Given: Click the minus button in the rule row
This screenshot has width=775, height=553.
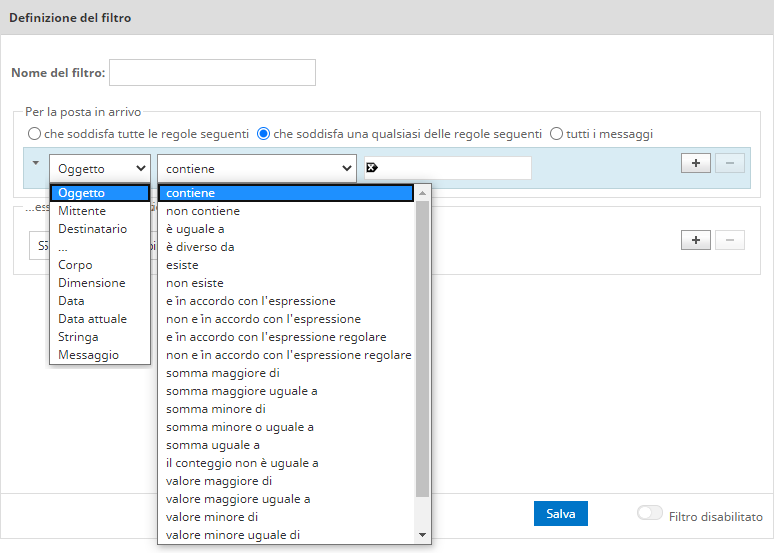Looking at the screenshot, I should point(730,163).
